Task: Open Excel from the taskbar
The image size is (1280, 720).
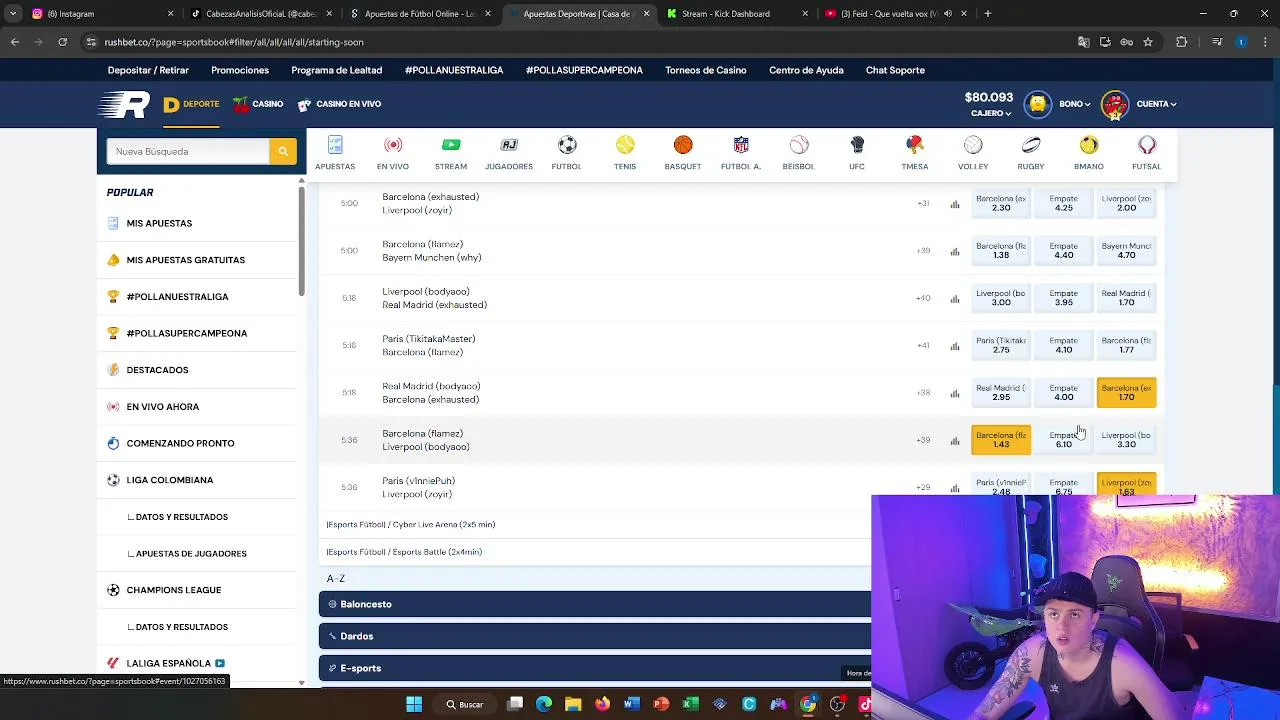Action: (x=690, y=704)
